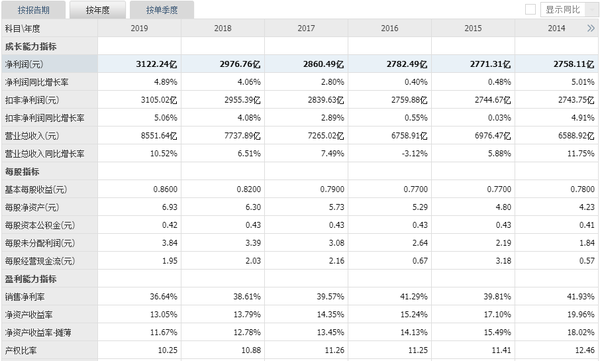The image size is (600, 361).
Task: Select the 净资产收益率-摊薄 row label
Action: coord(38,333)
